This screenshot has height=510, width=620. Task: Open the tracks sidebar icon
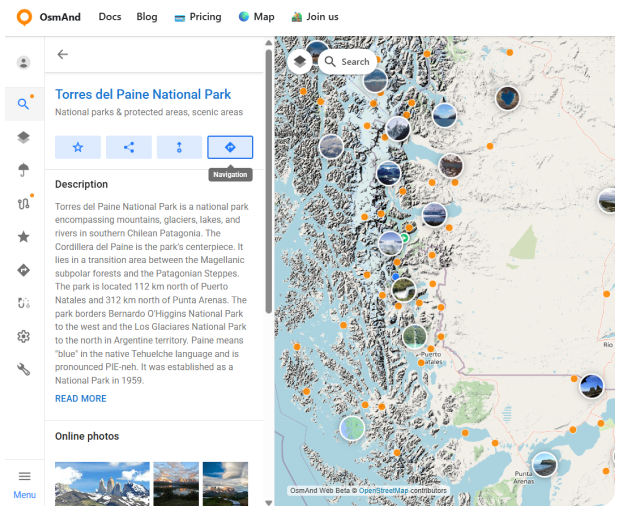(x=24, y=204)
